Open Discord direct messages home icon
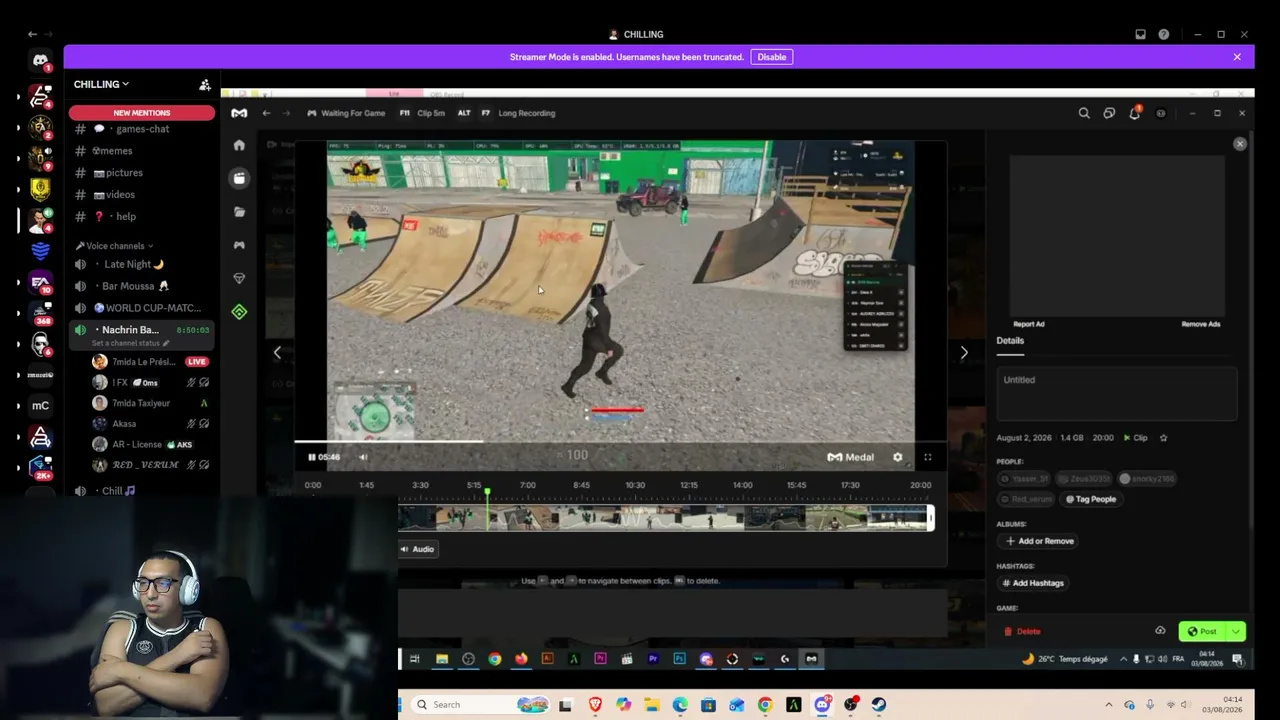The width and height of the screenshot is (1280, 720). click(x=40, y=60)
